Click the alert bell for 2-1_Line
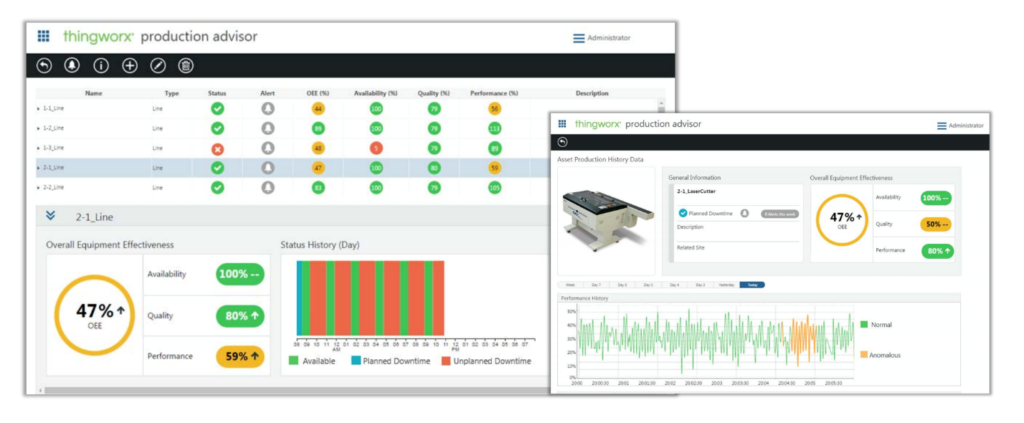Image resolution: width=1024 pixels, height=423 pixels. pyautogui.click(x=268, y=168)
